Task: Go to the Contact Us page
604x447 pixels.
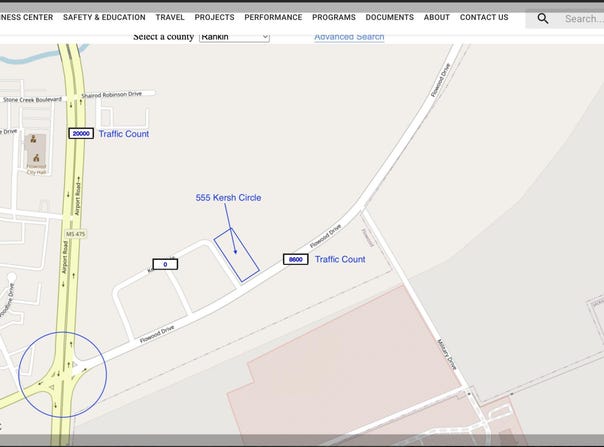Action: coord(484,17)
